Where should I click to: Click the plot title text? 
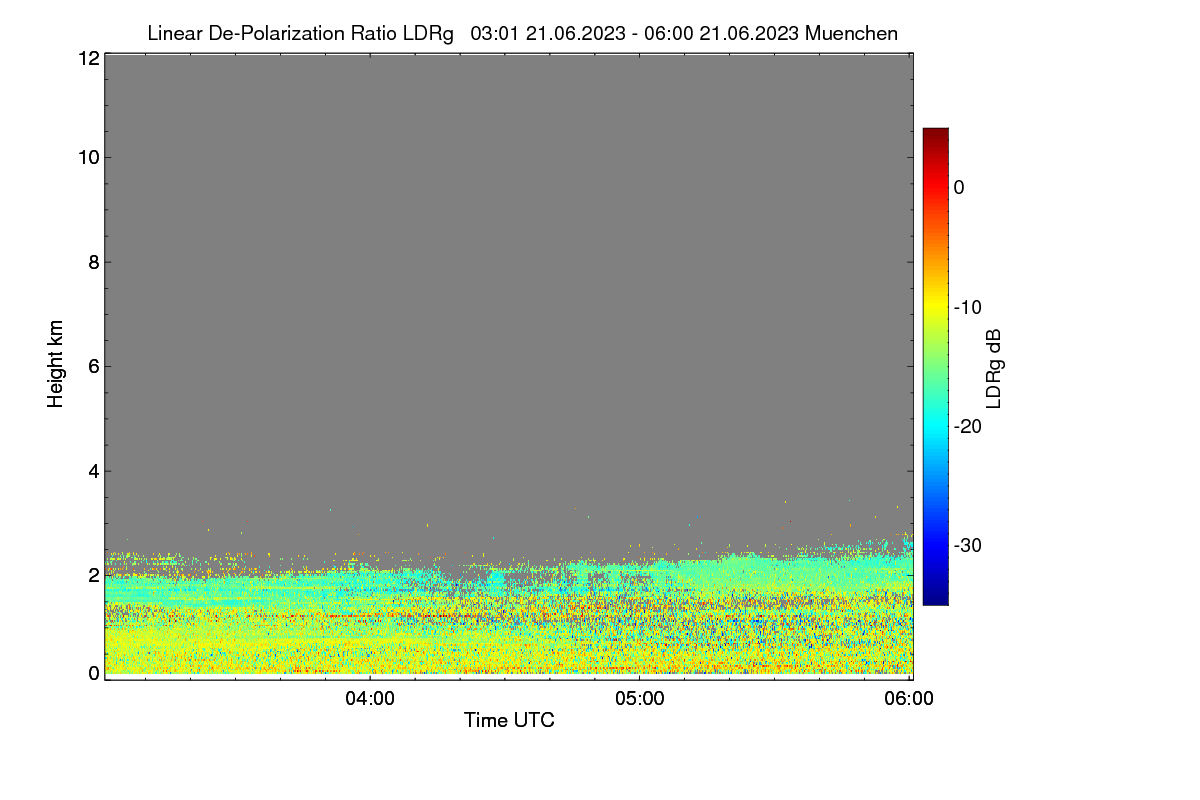pos(522,33)
